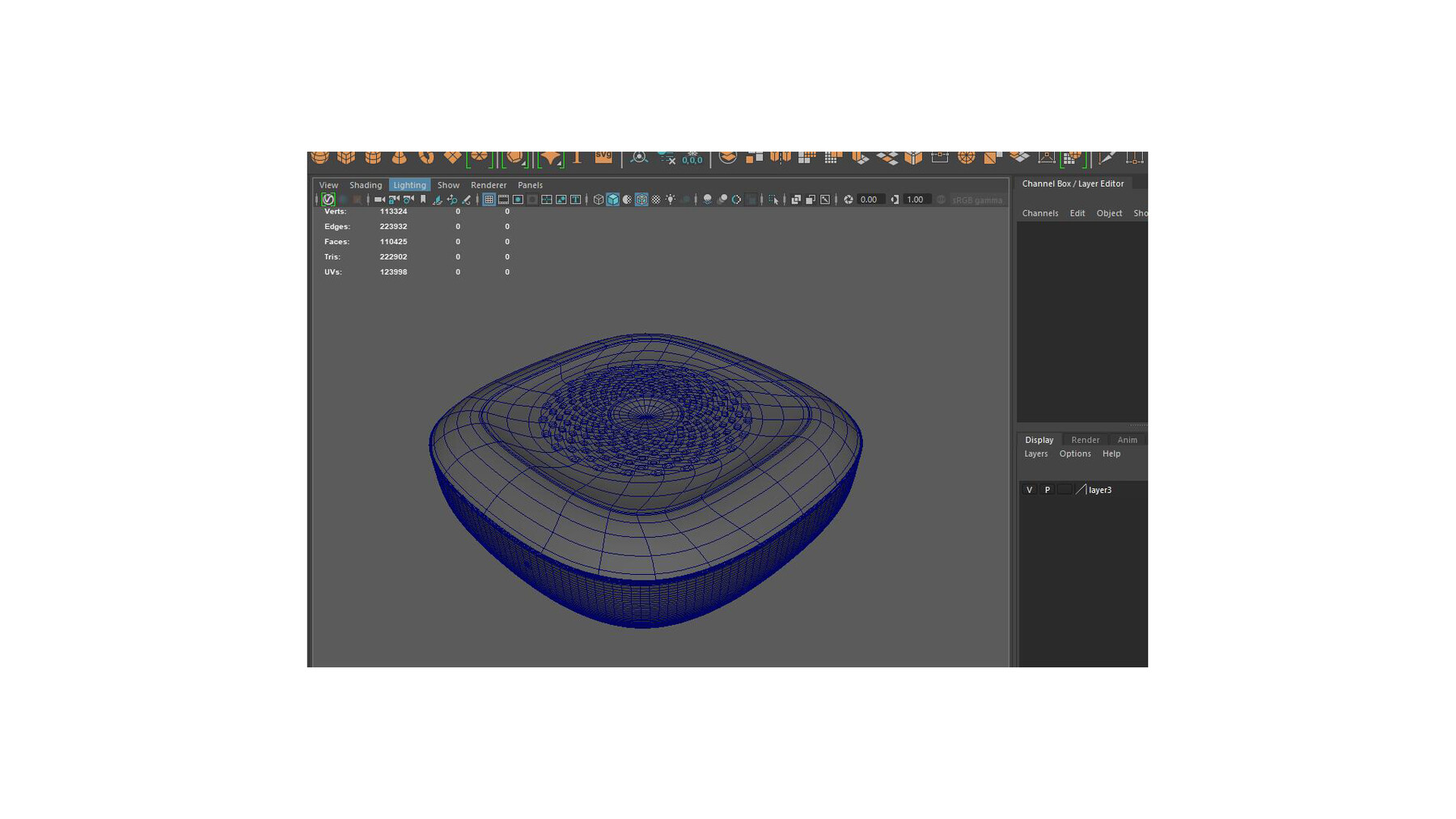
Task: Toggle playback state of layer3 with the P button
Action: tap(1047, 489)
